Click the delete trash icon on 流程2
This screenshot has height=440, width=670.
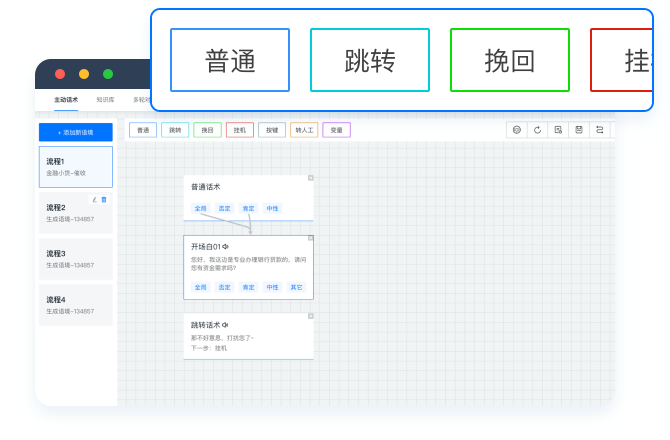point(104,200)
